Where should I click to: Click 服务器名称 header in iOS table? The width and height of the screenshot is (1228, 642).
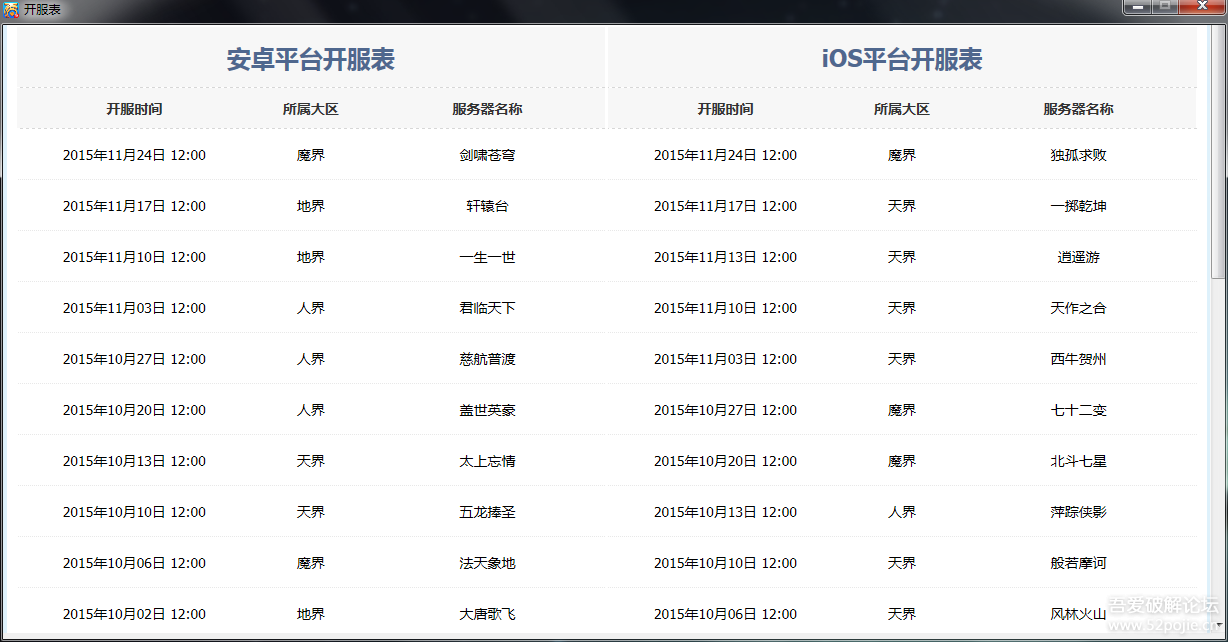[1078, 109]
